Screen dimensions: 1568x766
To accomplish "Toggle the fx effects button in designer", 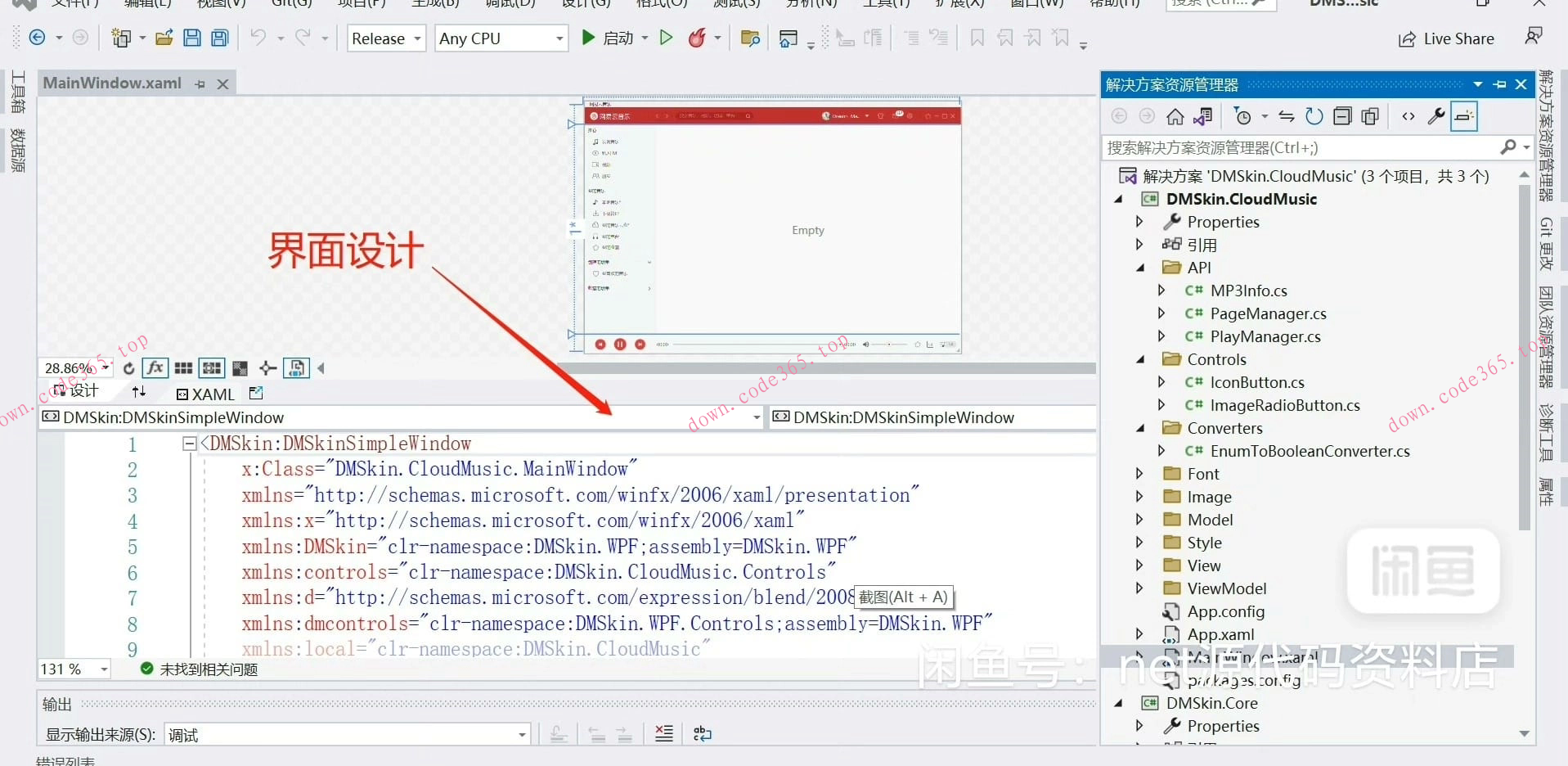I will [155, 368].
